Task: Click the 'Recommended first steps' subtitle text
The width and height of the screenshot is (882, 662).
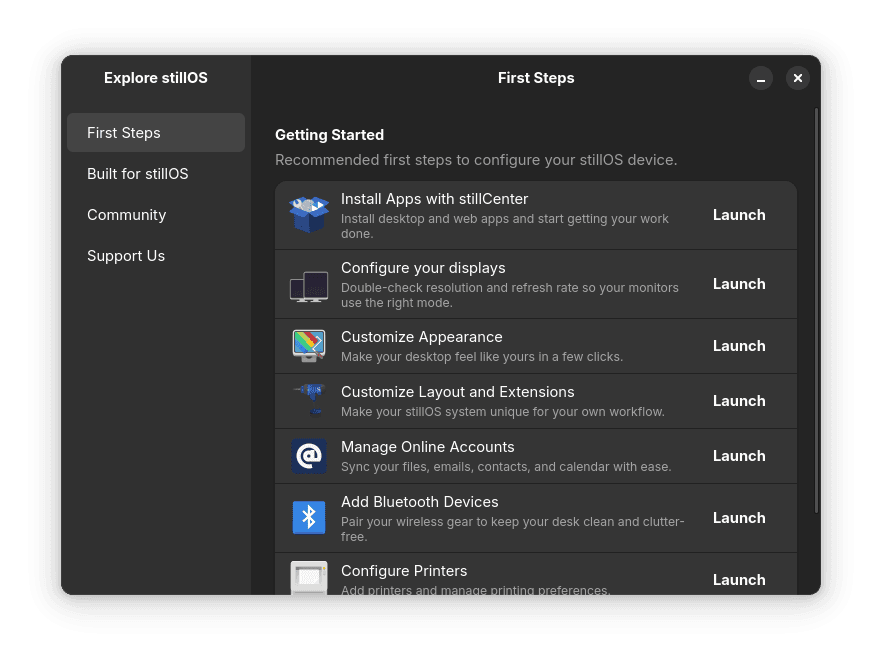Action: (x=476, y=160)
